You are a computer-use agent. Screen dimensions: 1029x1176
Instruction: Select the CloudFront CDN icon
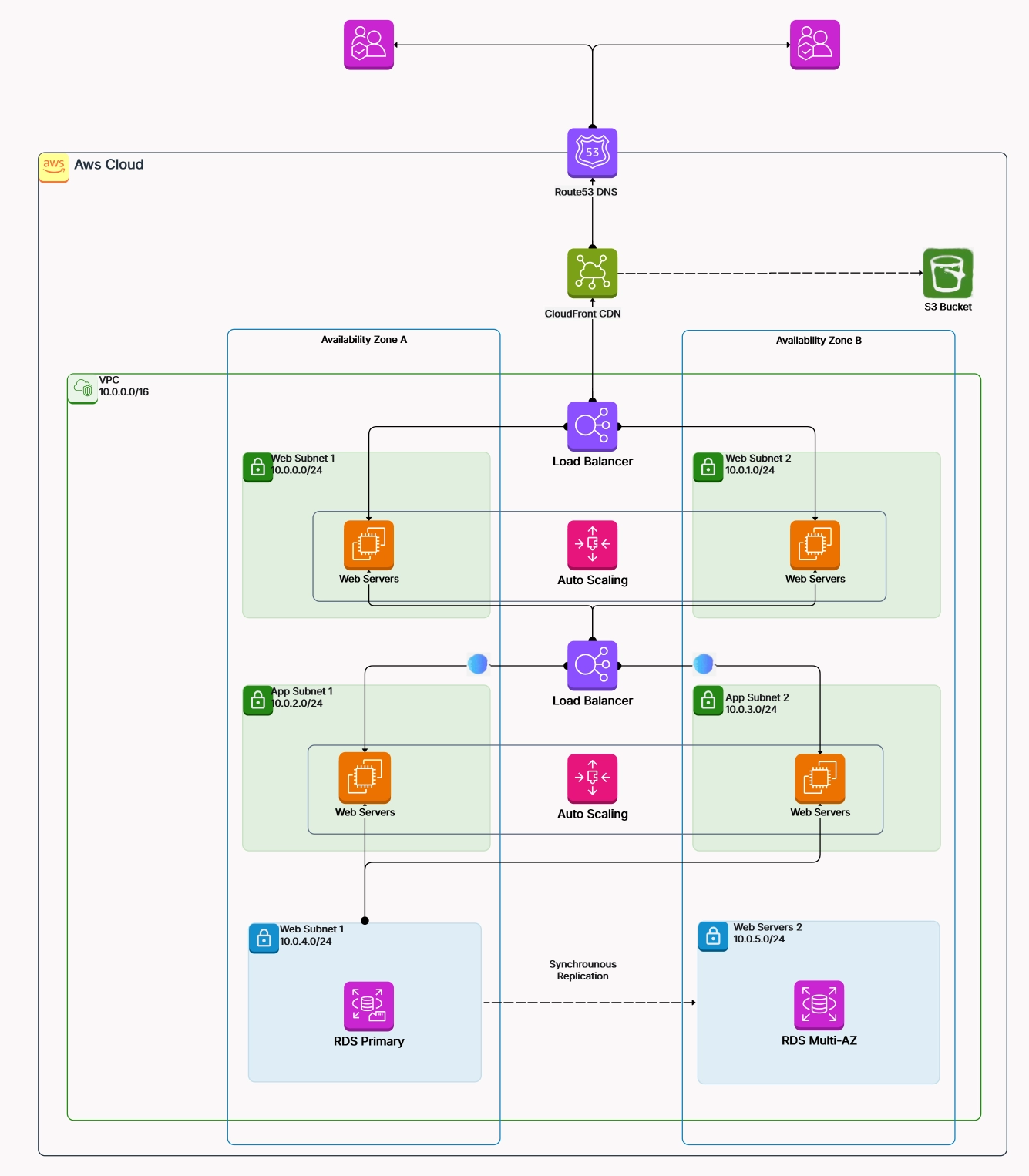pyautogui.click(x=592, y=273)
